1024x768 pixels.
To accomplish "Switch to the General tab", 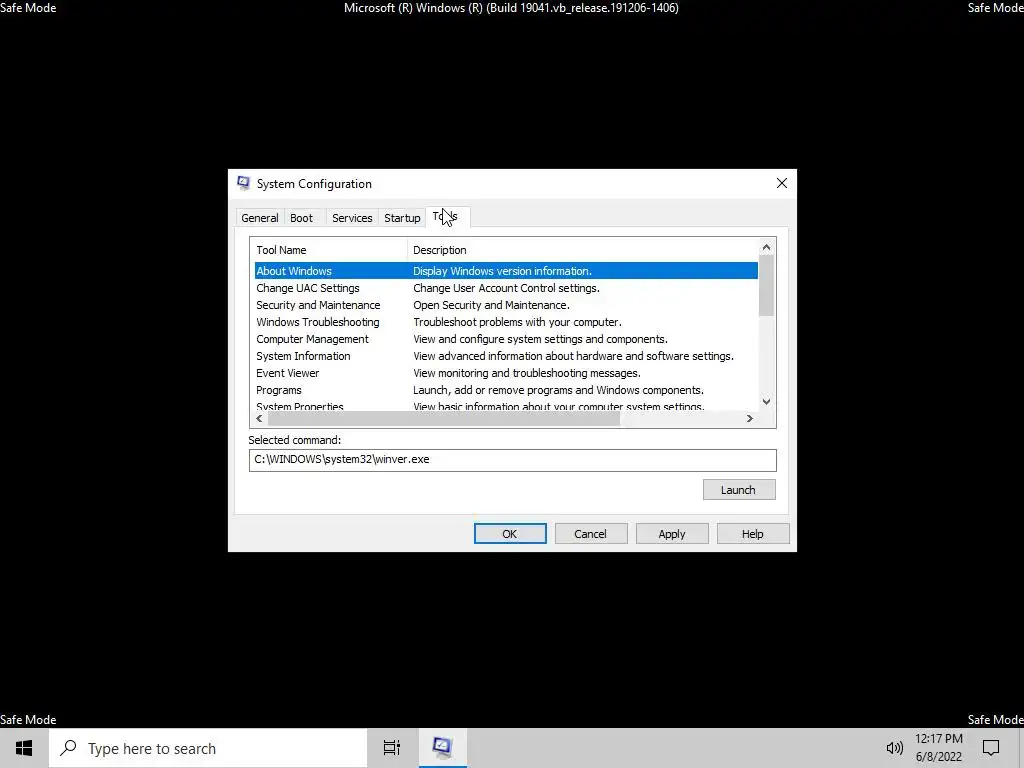I will (259, 218).
